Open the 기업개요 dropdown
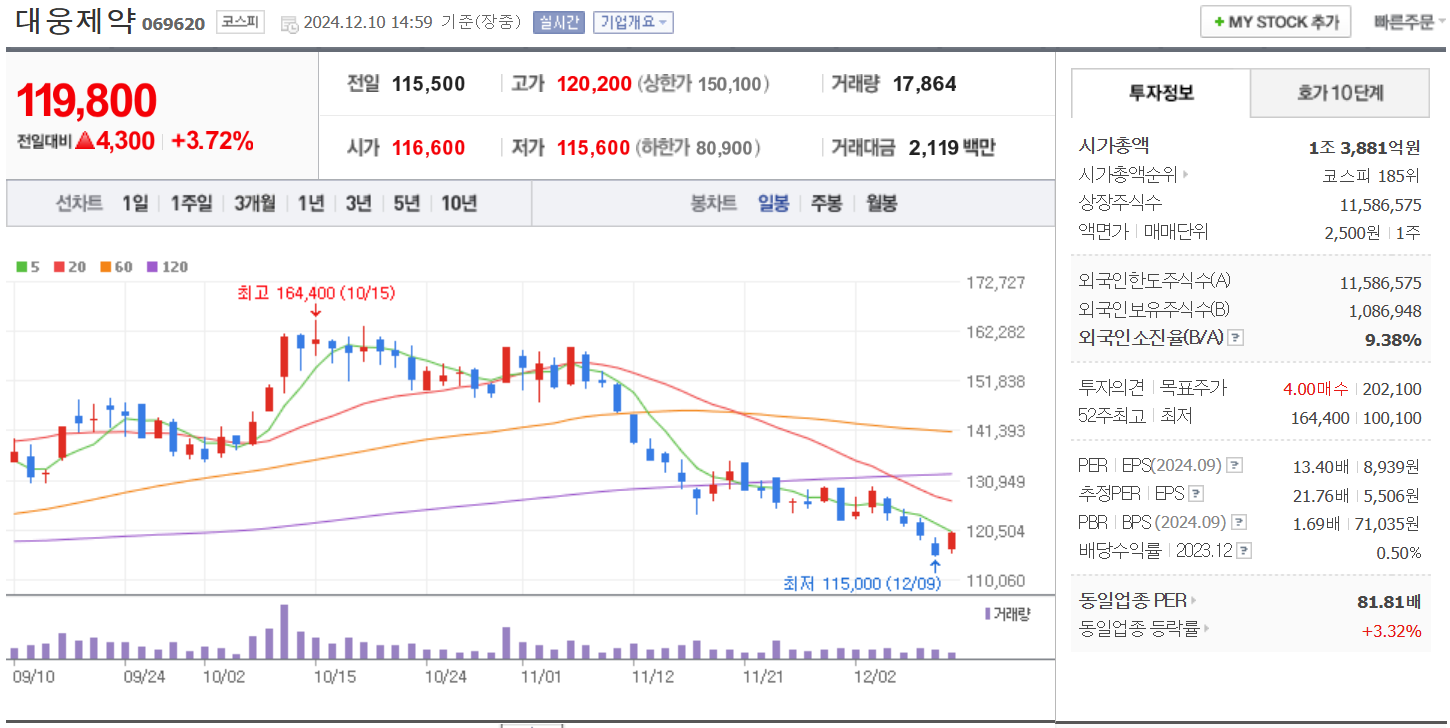 point(635,22)
